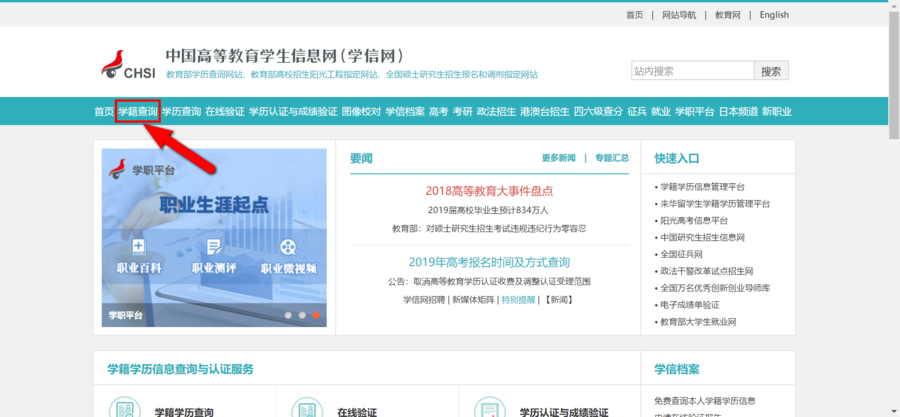The height and width of the screenshot is (417, 900).
Task: Open 全国征兵网 quick link
Action: pos(681,255)
